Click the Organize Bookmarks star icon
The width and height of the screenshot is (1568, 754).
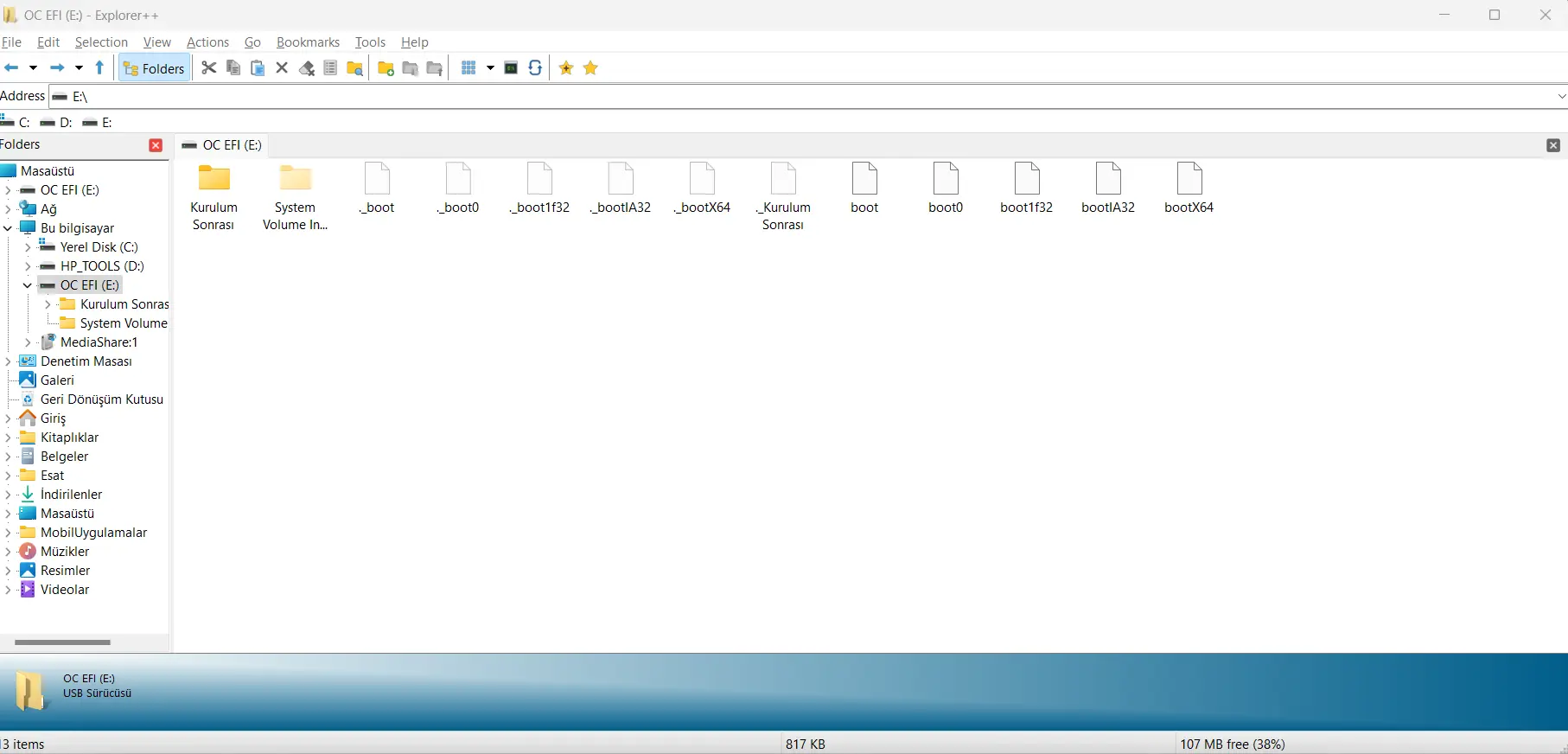(590, 68)
